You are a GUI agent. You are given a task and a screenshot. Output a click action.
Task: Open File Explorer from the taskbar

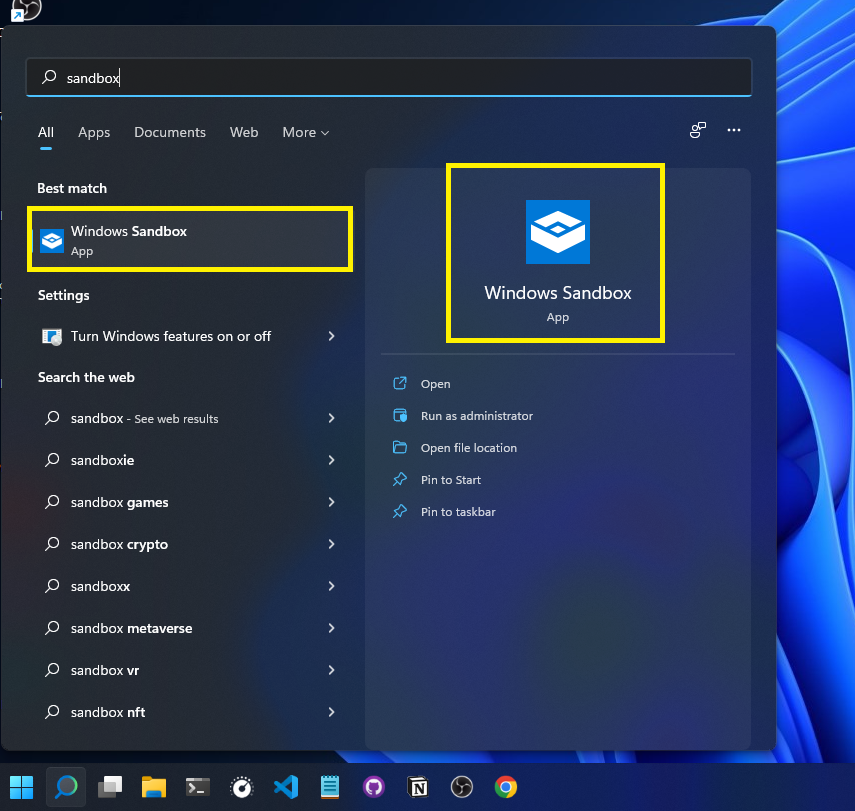154,787
